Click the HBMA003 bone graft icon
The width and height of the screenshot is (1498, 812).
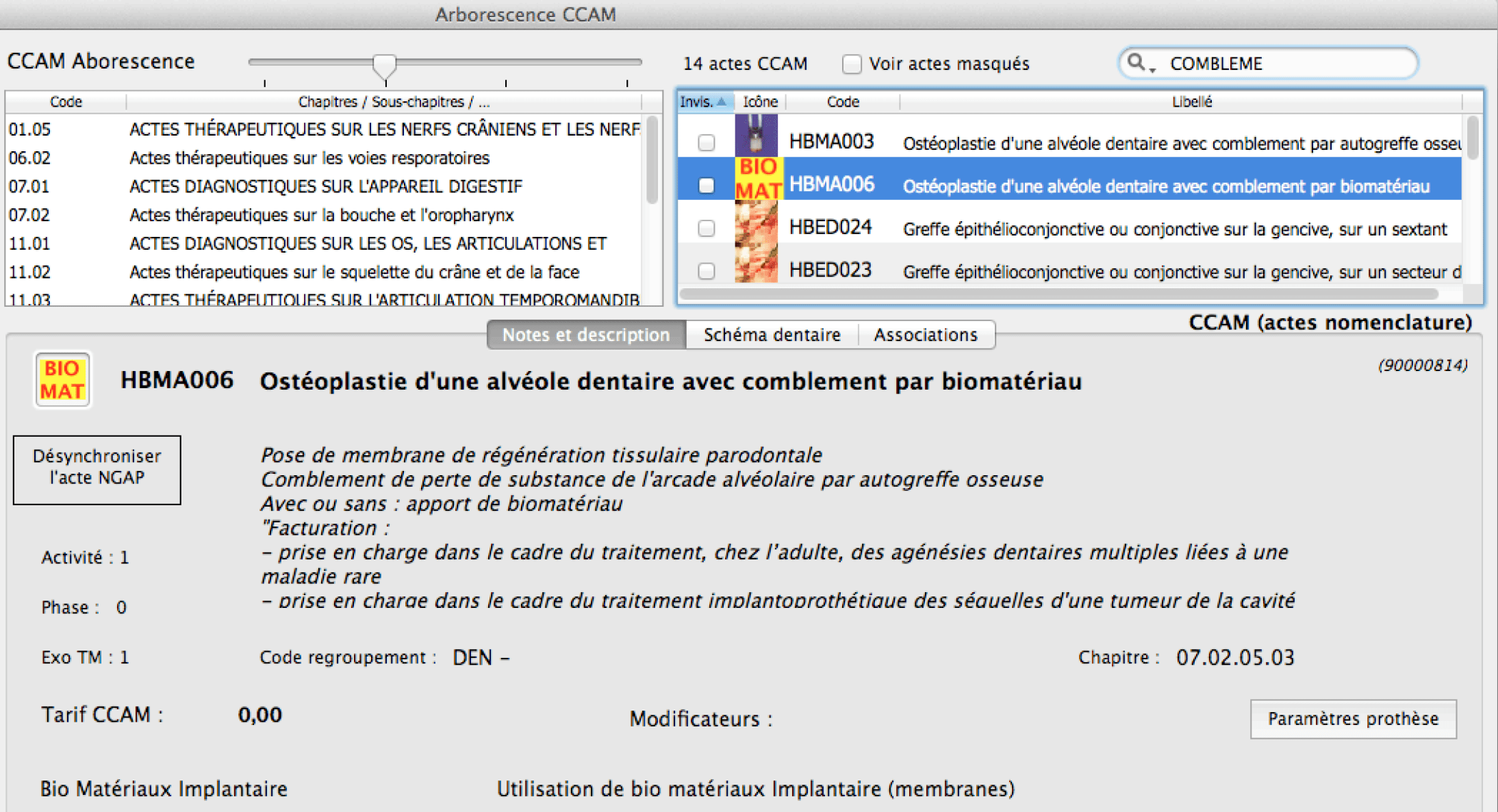click(x=756, y=136)
